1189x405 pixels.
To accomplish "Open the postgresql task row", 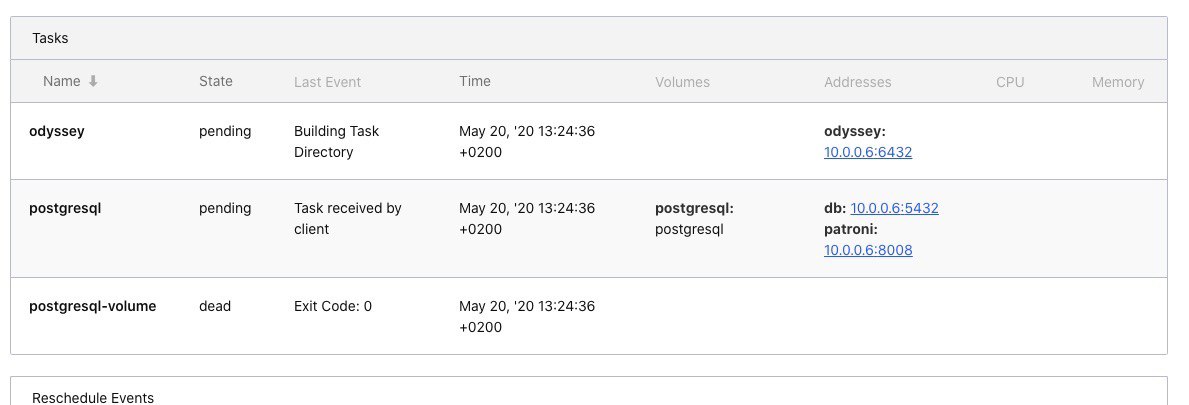I will pos(588,228).
